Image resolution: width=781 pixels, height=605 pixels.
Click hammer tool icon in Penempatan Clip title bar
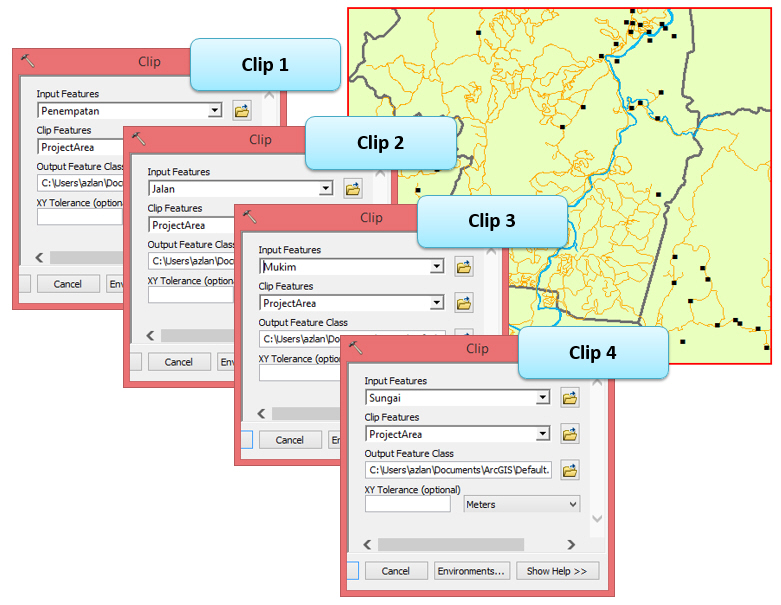[x=27, y=61]
